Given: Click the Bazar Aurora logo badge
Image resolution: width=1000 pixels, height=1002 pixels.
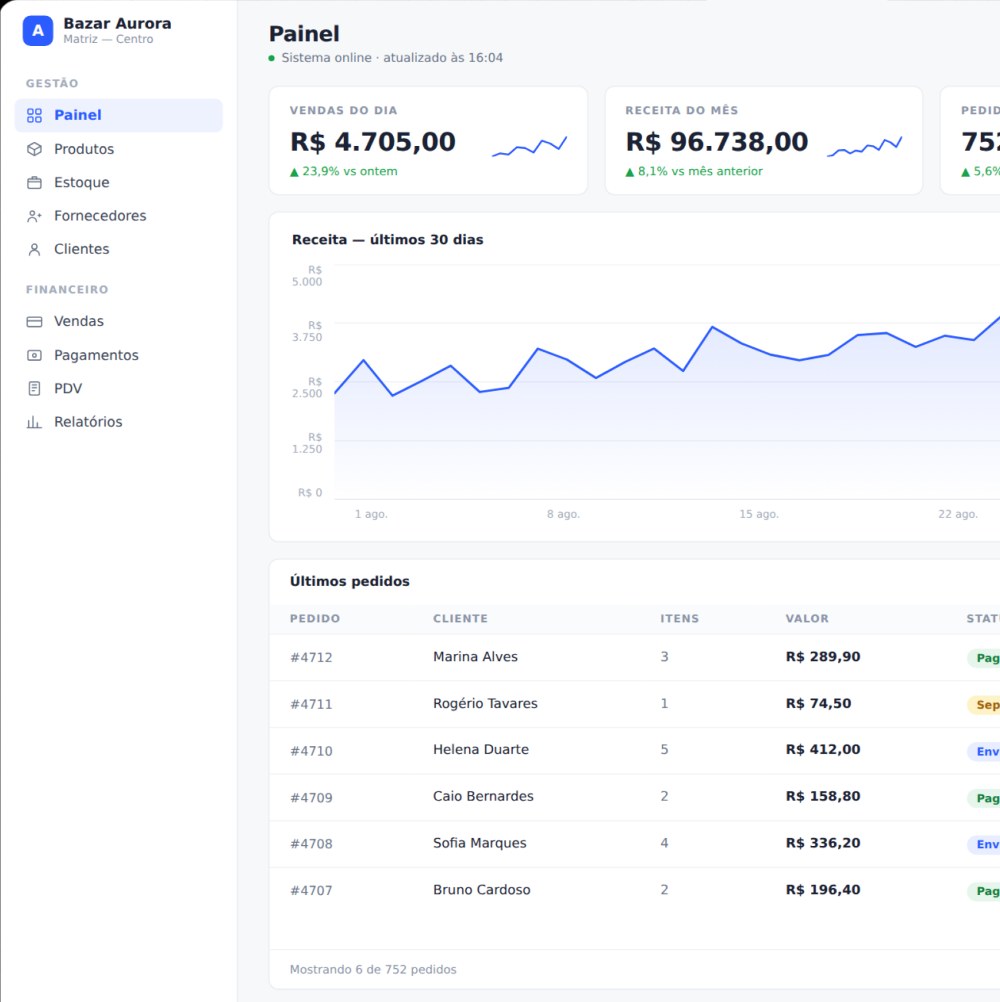Looking at the screenshot, I should click(38, 31).
